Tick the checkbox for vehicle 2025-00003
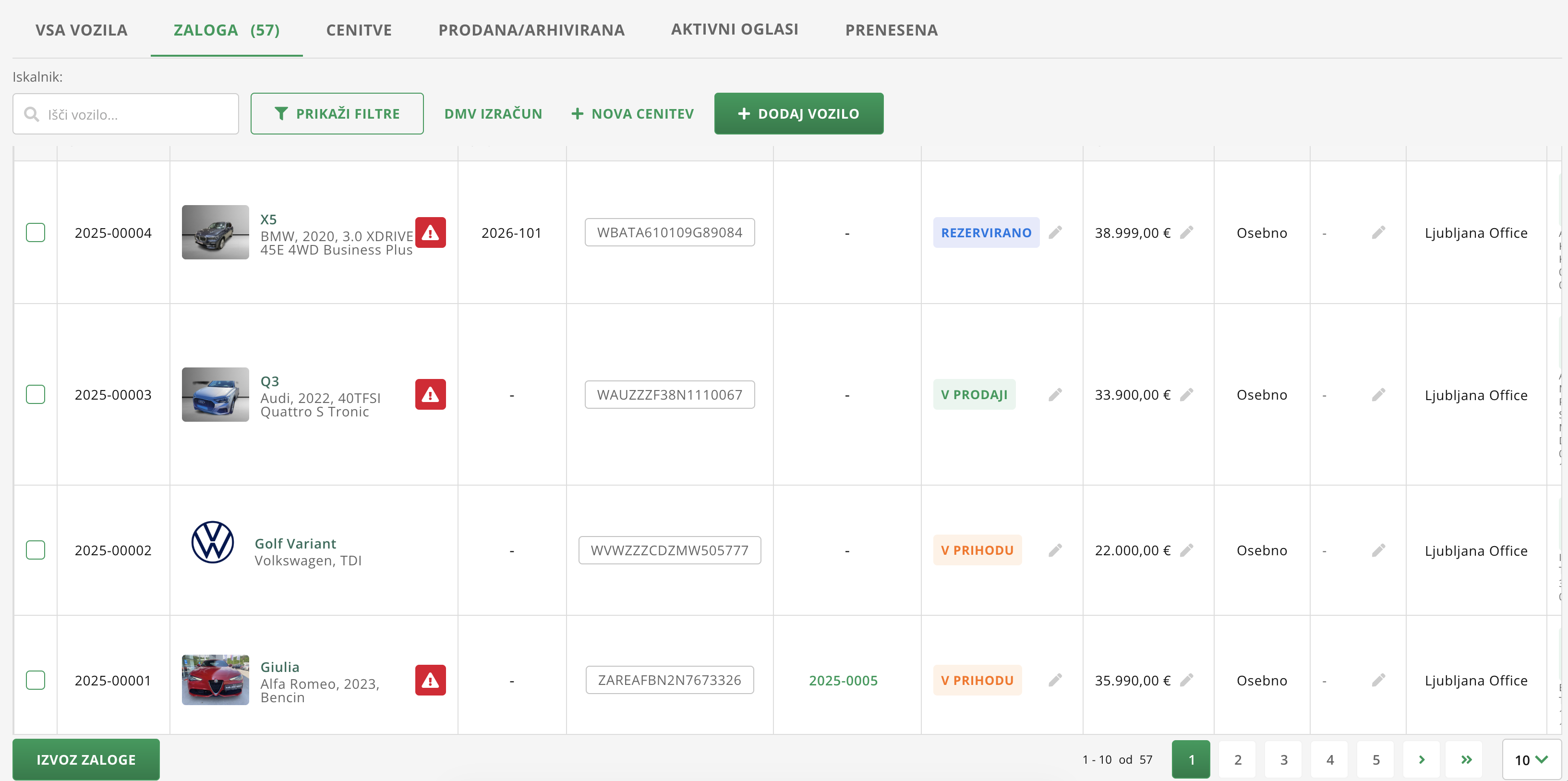The height and width of the screenshot is (781, 1568). pos(36,395)
